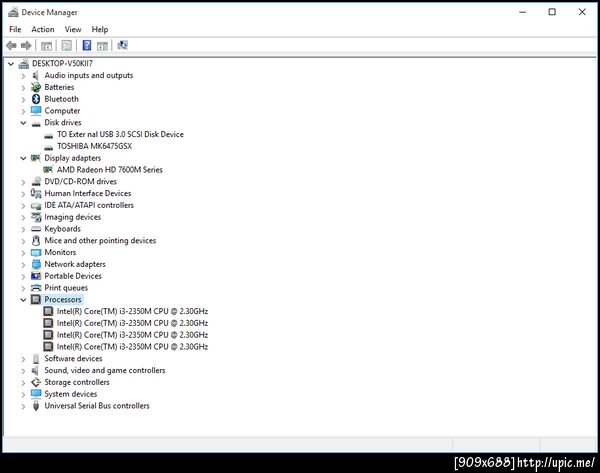600x473 pixels.
Task: Click Scan for hardware changes toolbar icon
Action: tap(122, 45)
